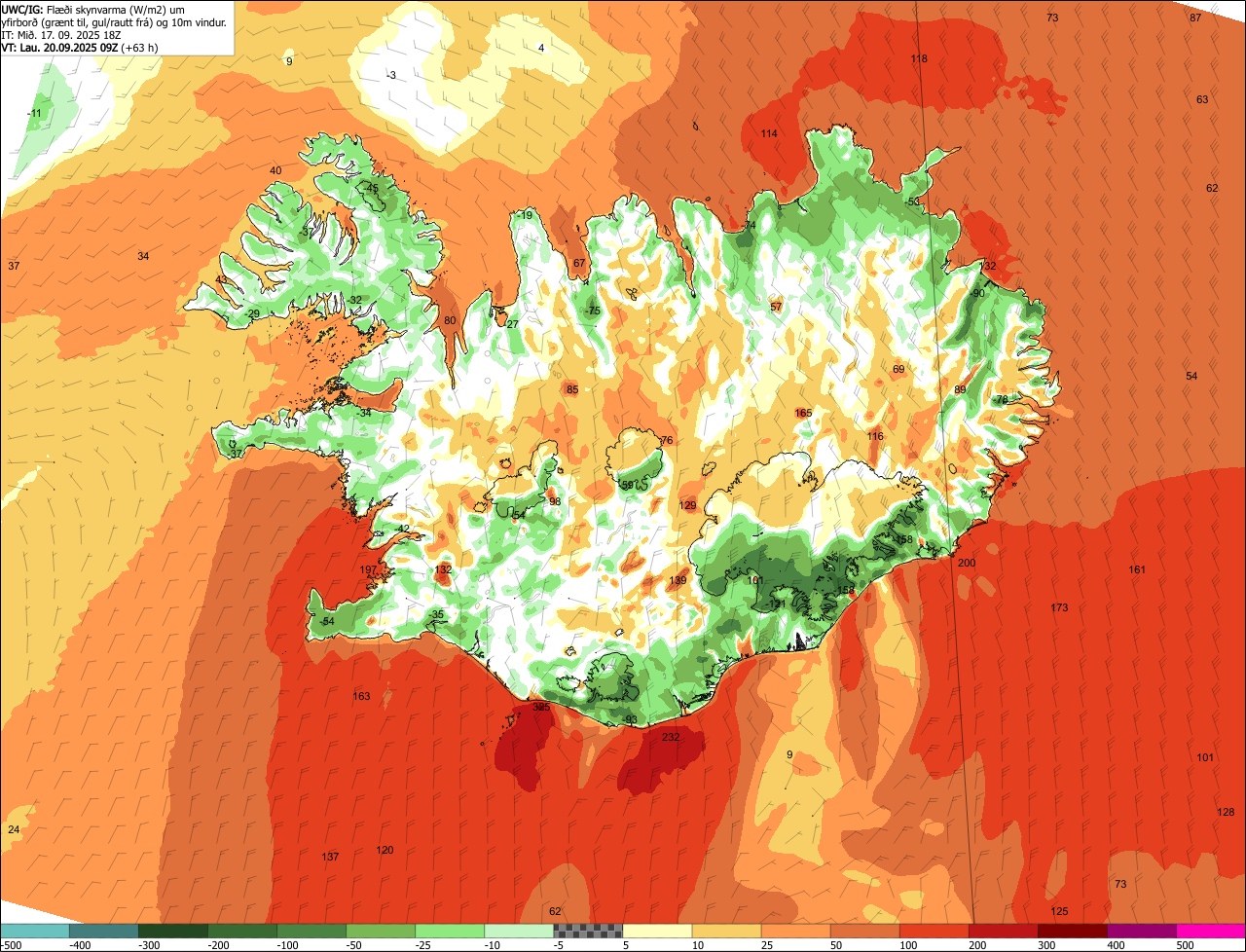The height and width of the screenshot is (952, 1246).
Task: Click the dark red legend swatch between 200 and 300
Action: click(1004, 931)
